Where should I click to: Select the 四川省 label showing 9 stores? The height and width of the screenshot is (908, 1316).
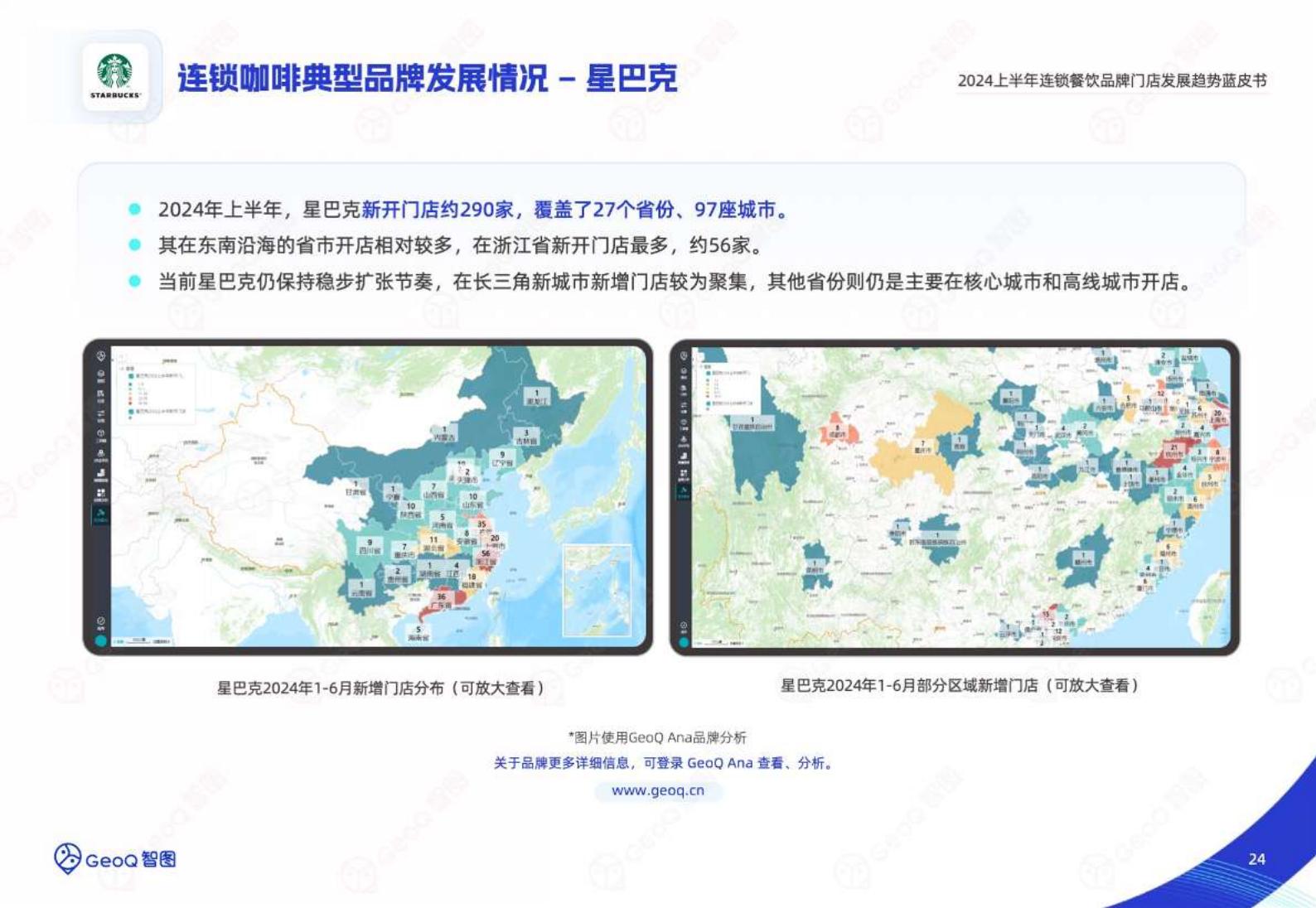pos(370,547)
